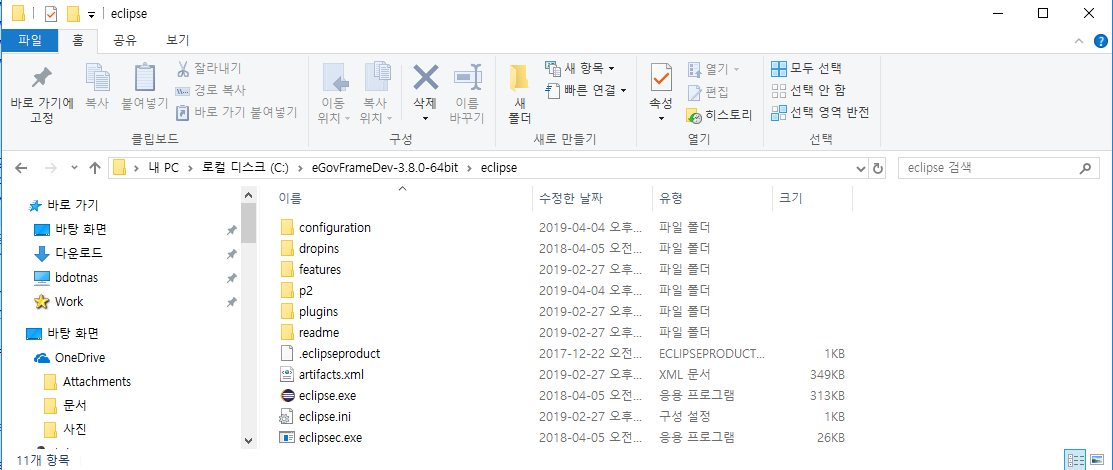
Task: Select 사진 folder under OneDrive
Action: pyautogui.click(x=65, y=430)
